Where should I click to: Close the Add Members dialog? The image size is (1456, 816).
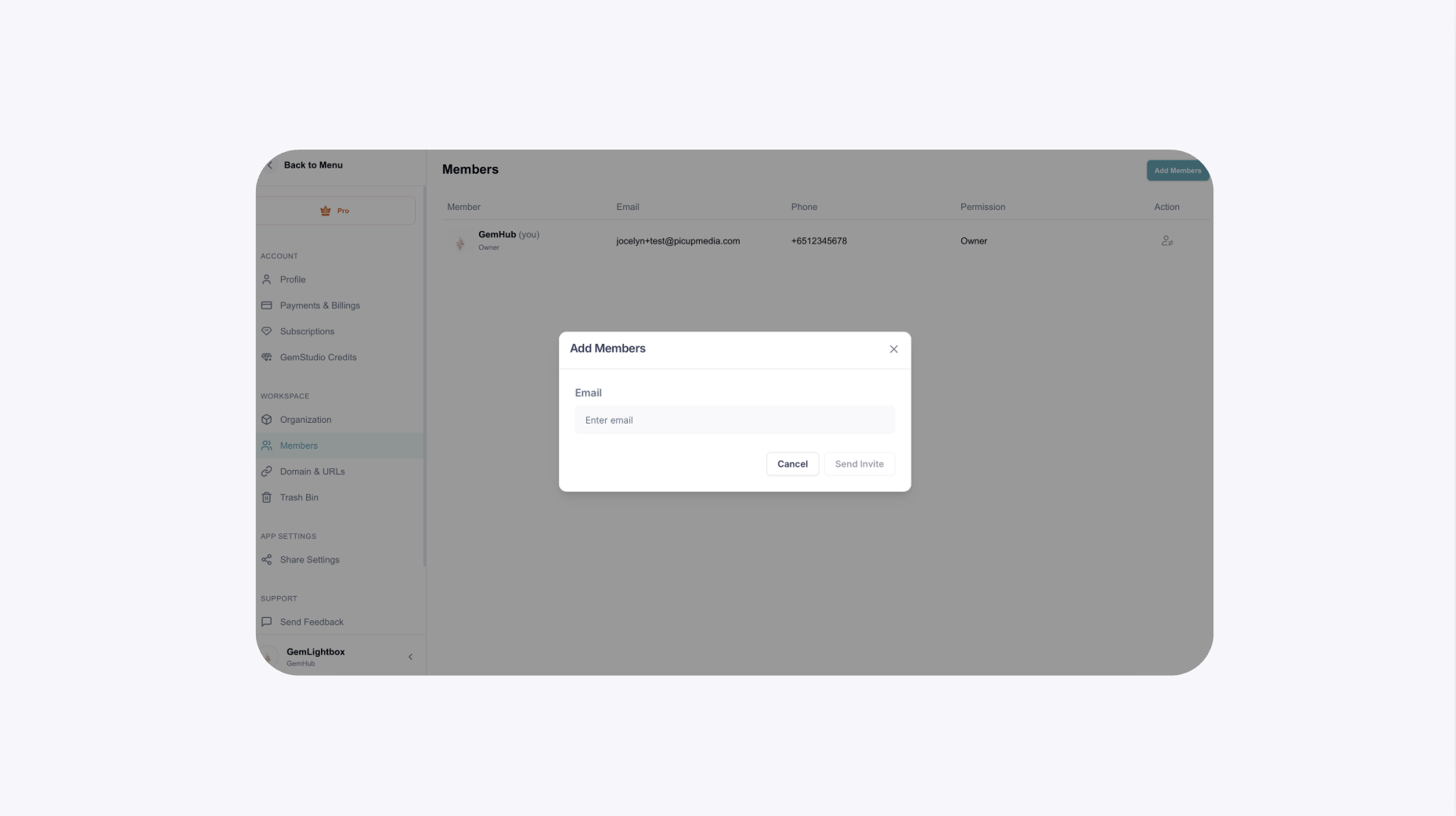(893, 349)
